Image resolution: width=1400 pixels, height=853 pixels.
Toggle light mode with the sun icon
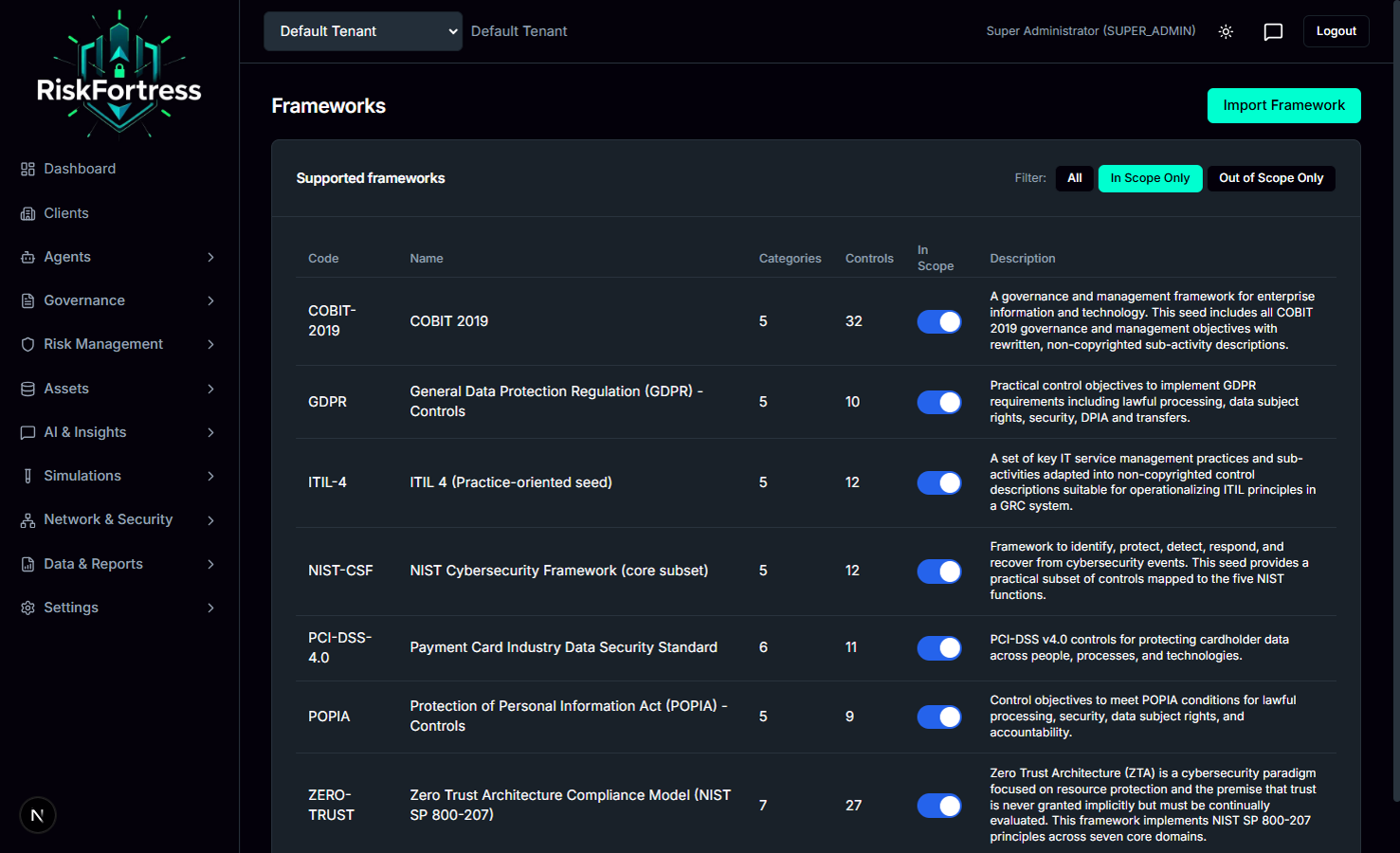click(1226, 31)
